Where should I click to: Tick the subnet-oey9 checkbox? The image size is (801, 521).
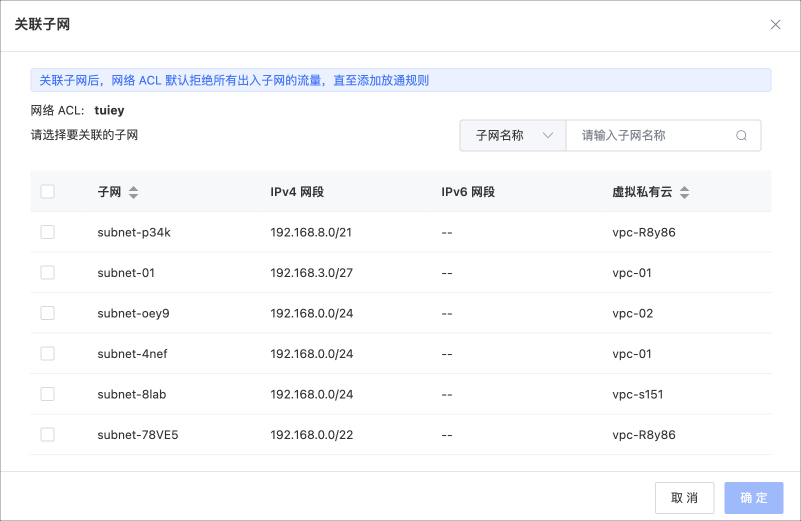click(47, 313)
